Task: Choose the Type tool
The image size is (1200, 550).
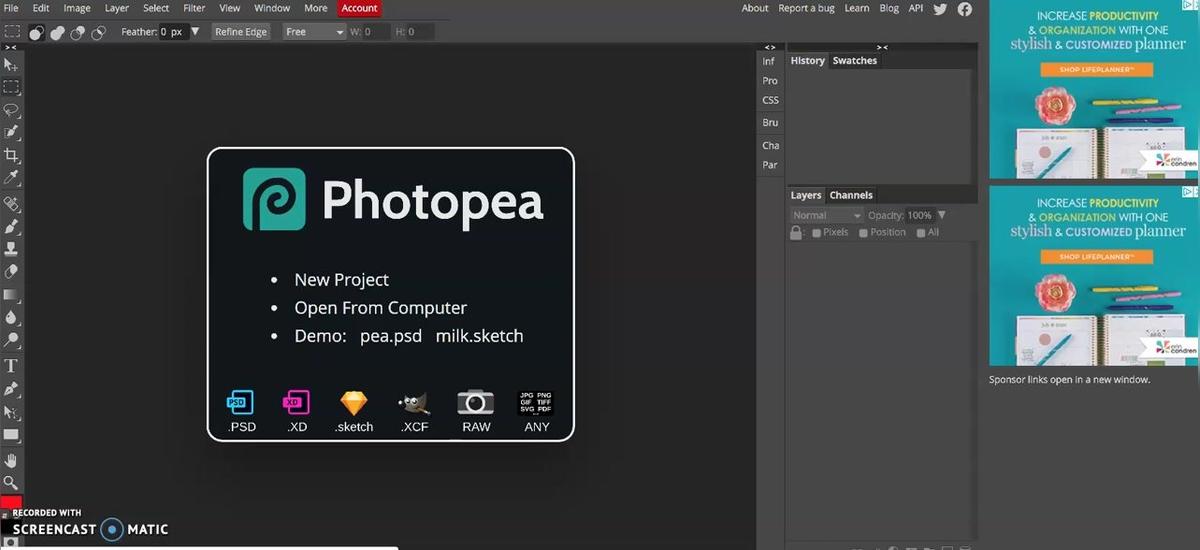Action: (11, 366)
